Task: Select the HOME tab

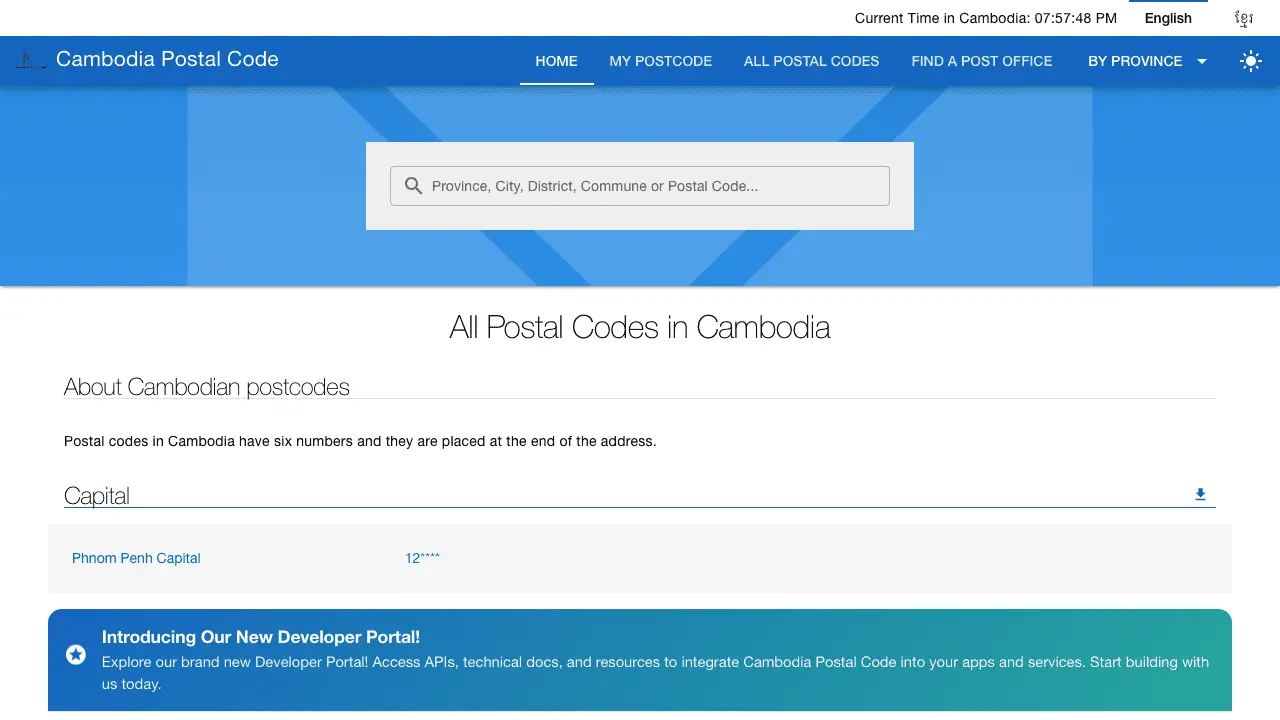Action: click(556, 61)
